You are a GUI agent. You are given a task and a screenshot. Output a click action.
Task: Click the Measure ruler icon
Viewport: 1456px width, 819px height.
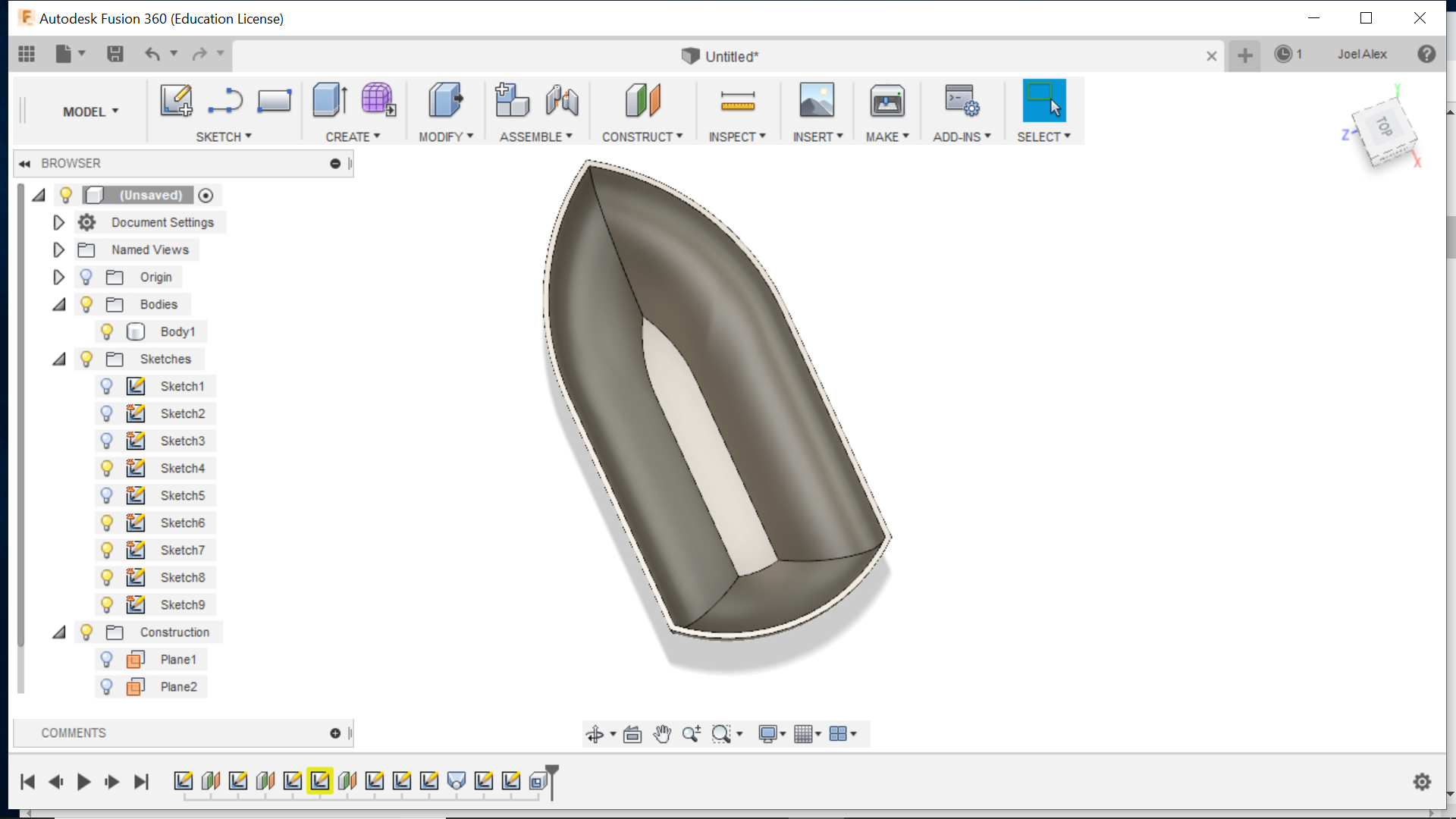737,100
